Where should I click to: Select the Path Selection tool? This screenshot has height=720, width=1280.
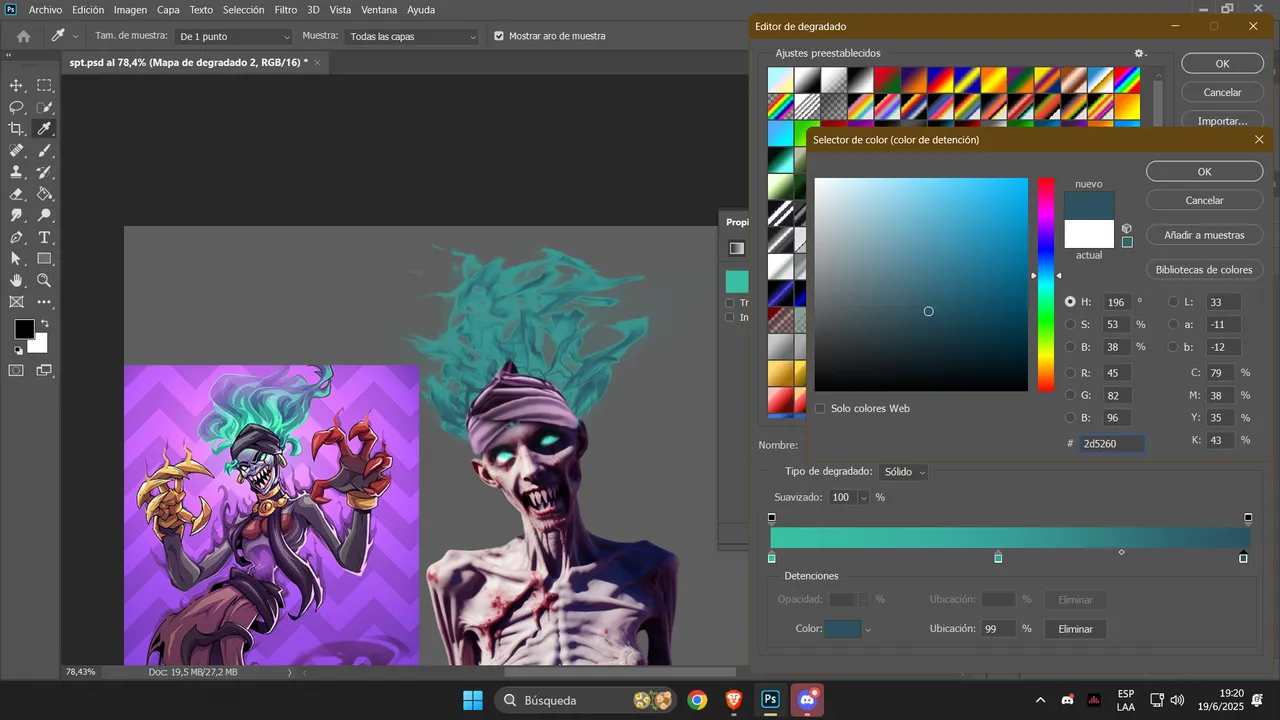pos(16,259)
